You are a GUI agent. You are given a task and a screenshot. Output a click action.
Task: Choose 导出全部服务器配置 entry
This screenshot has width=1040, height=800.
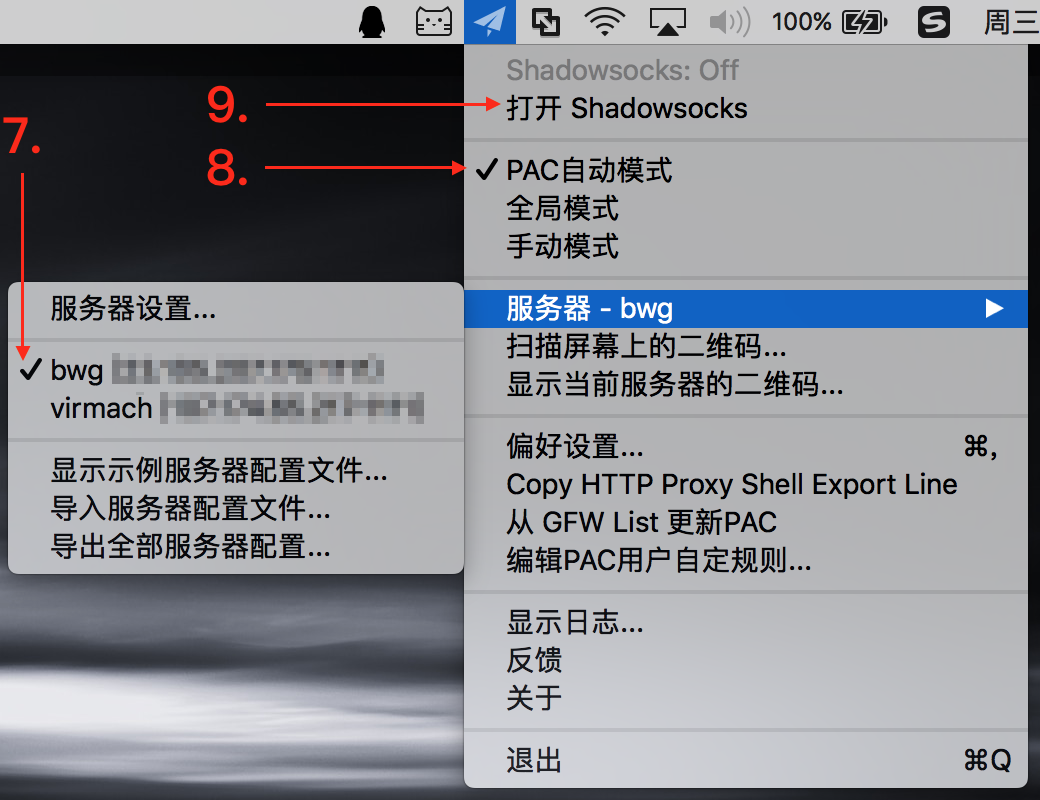pyautogui.click(x=235, y=547)
